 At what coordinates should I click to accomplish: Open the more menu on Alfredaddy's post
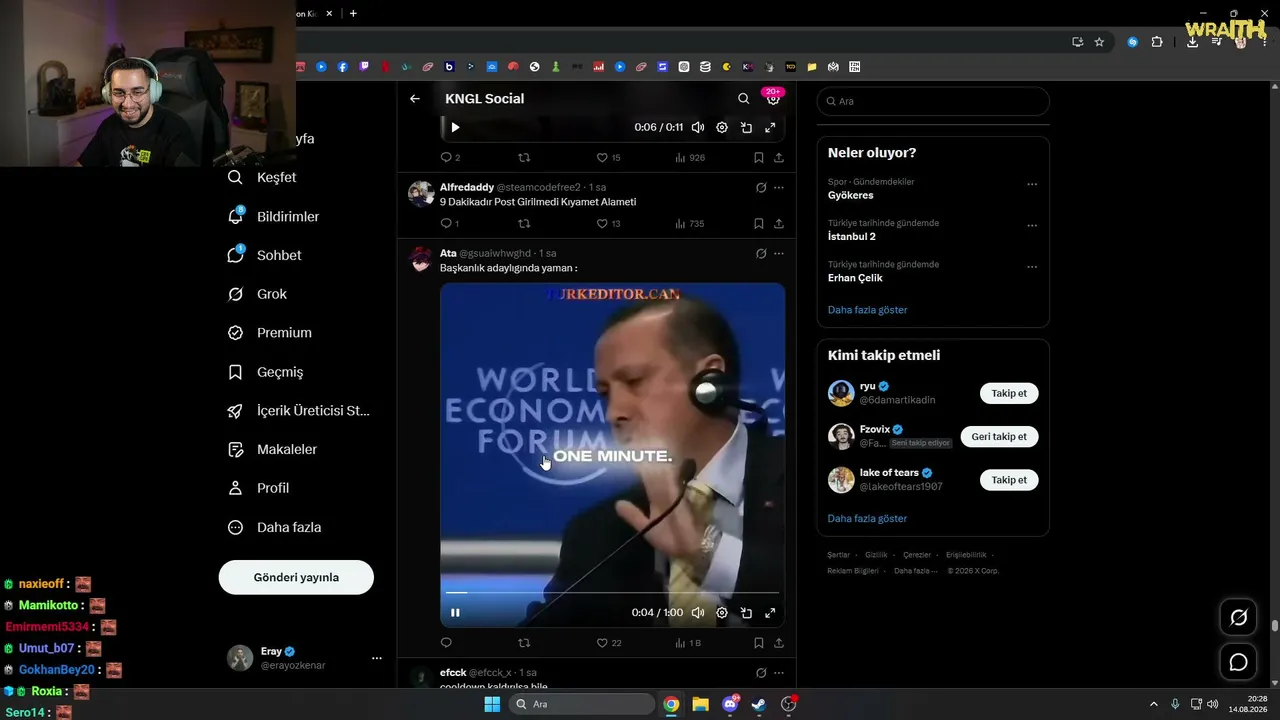(x=779, y=187)
